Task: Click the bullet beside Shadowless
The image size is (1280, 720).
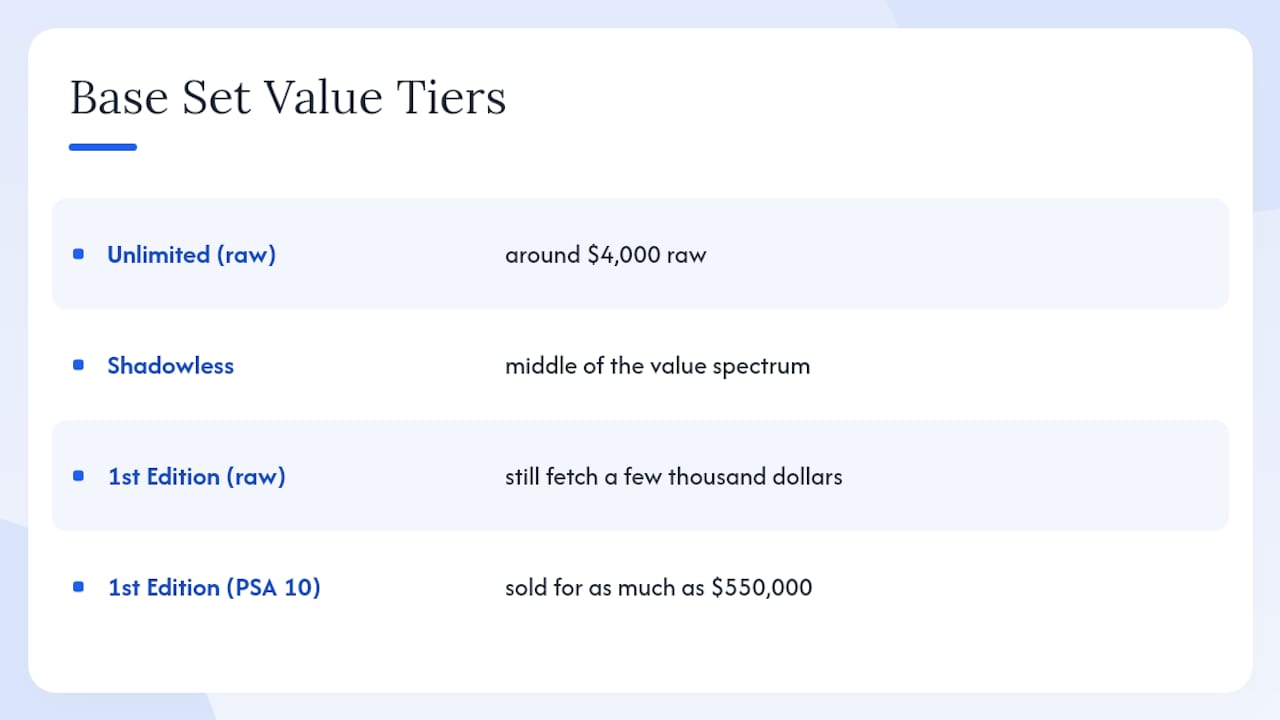Action: coord(78,365)
